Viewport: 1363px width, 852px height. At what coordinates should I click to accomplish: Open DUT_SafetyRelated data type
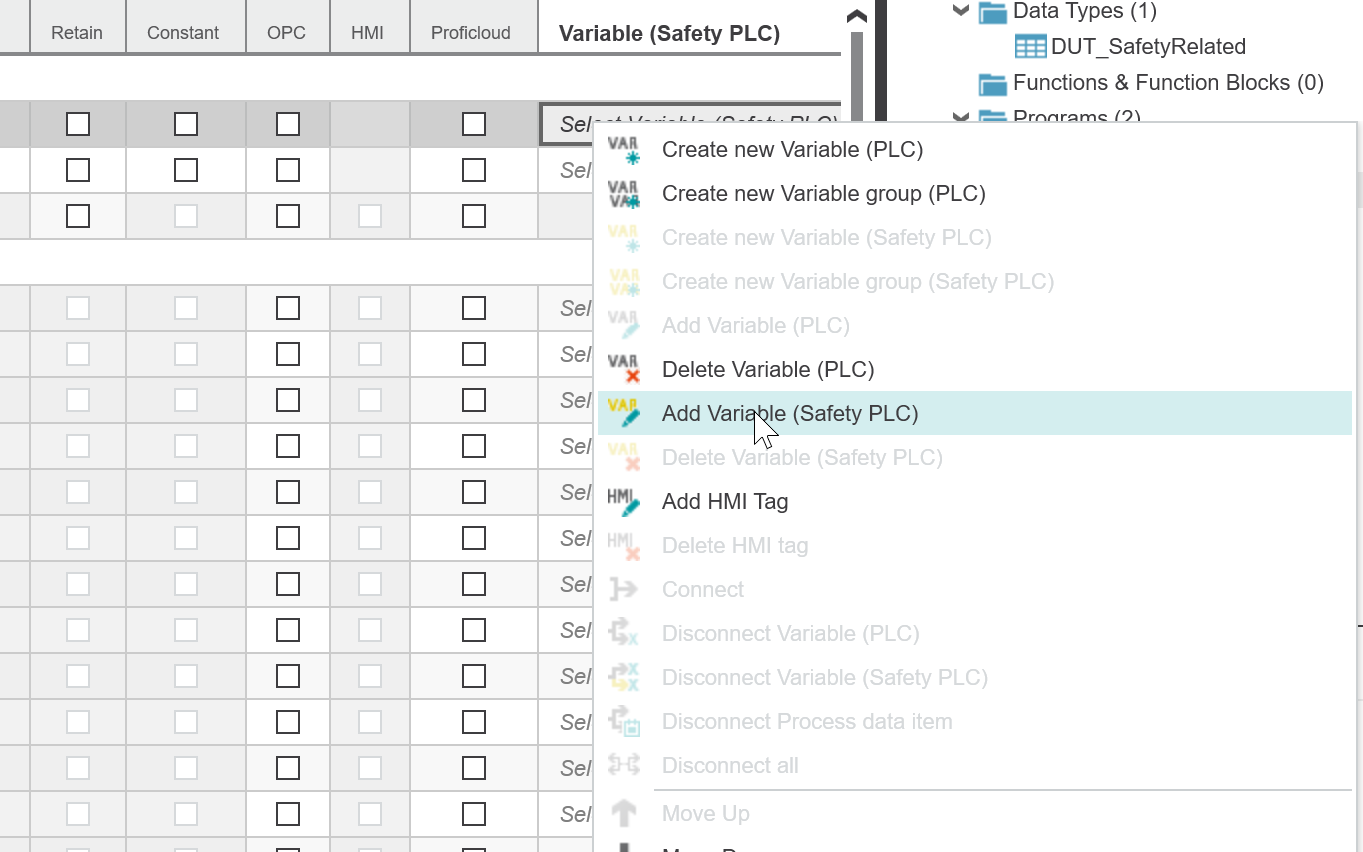pyautogui.click(x=1148, y=47)
